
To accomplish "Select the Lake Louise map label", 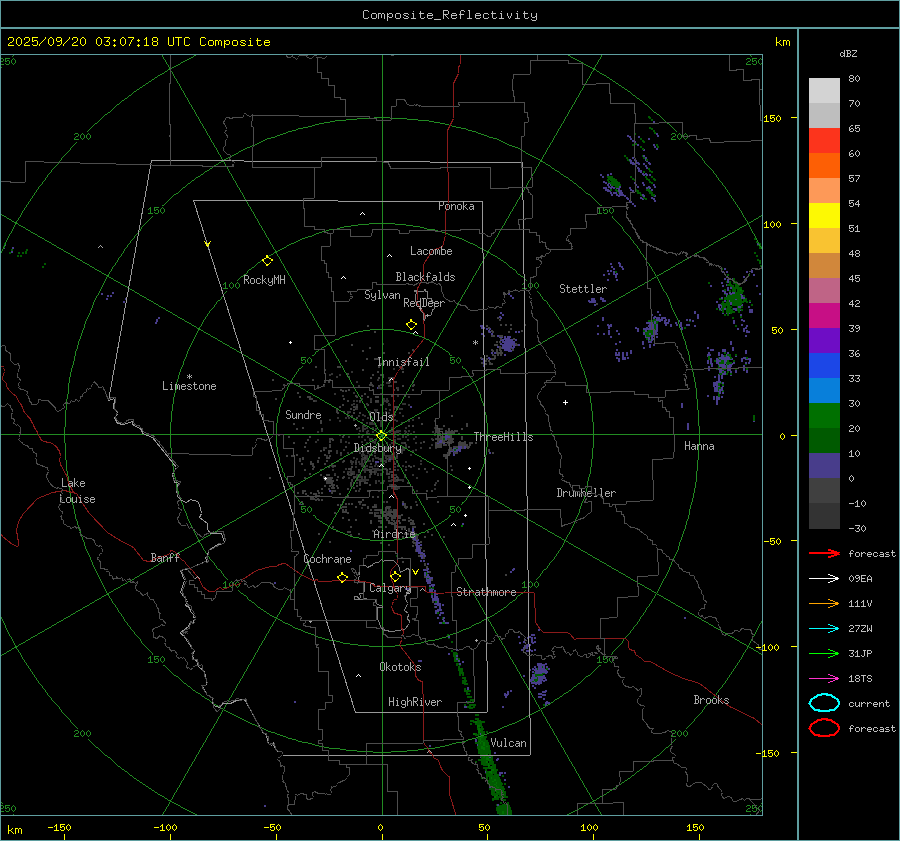I will point(78,491).
